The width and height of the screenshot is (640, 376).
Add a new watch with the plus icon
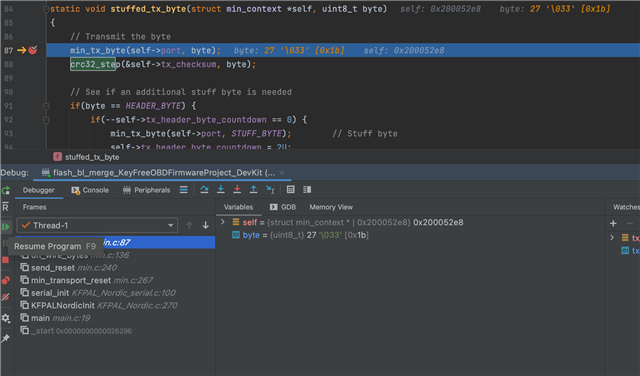click(x=613, y=223)
